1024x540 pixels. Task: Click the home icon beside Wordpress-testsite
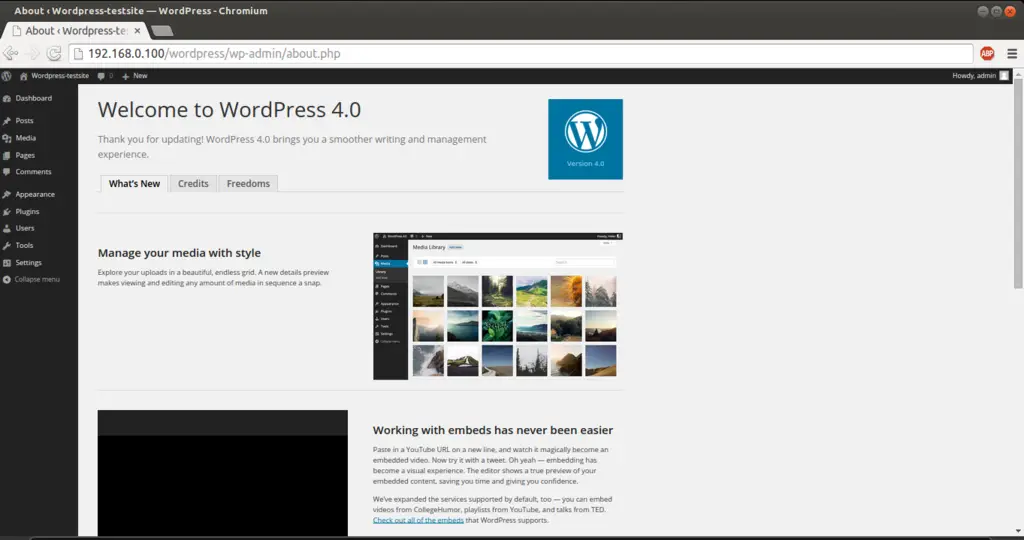click(x=24, y=76)
